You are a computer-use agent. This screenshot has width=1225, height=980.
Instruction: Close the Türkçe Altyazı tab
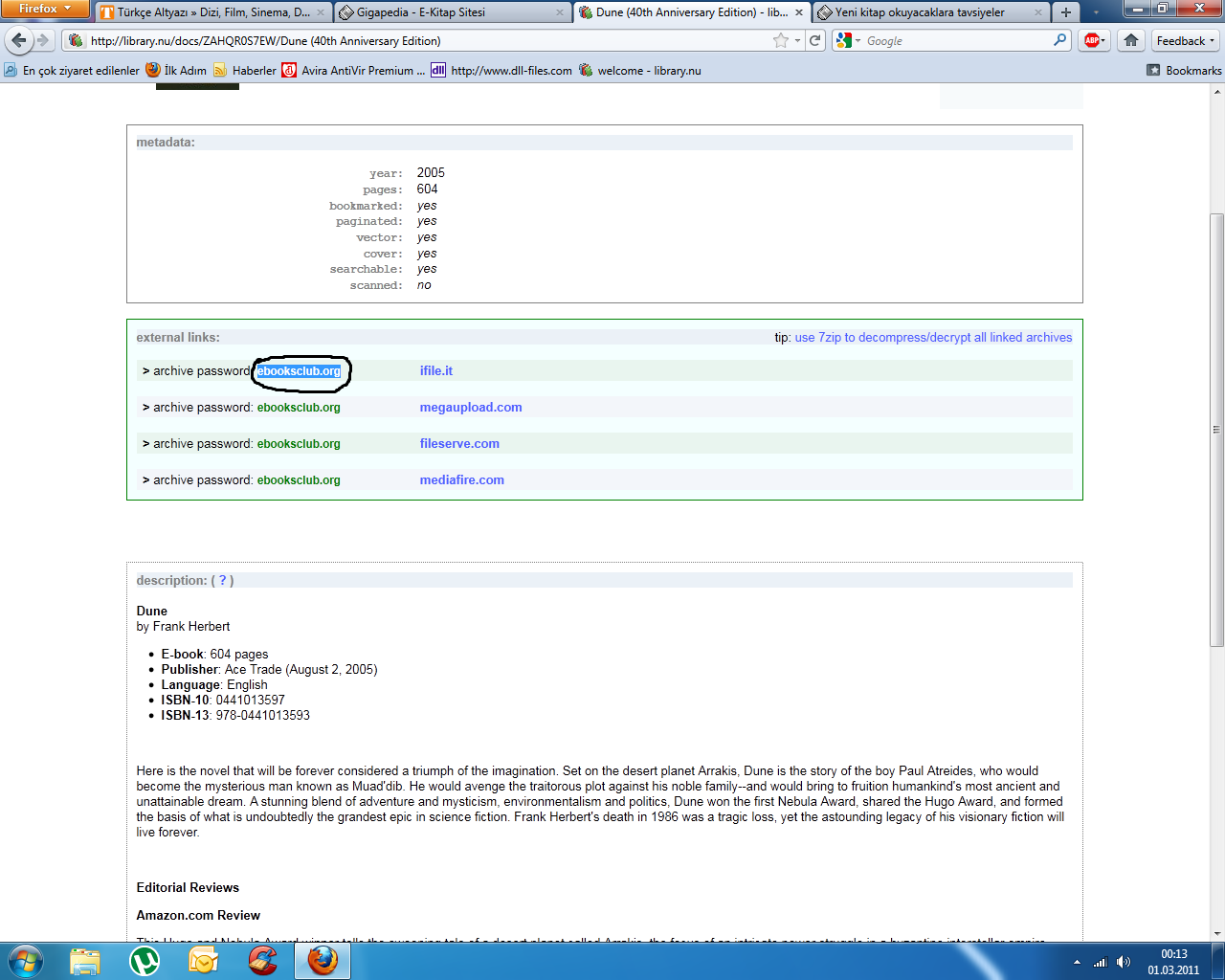[x=321, y=12]
